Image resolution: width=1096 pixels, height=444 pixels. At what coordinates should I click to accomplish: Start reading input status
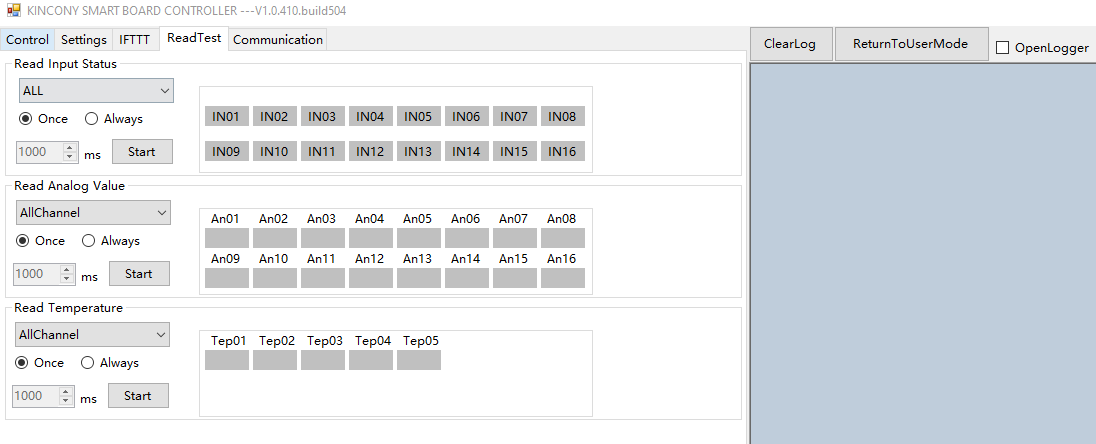[141, 152]
